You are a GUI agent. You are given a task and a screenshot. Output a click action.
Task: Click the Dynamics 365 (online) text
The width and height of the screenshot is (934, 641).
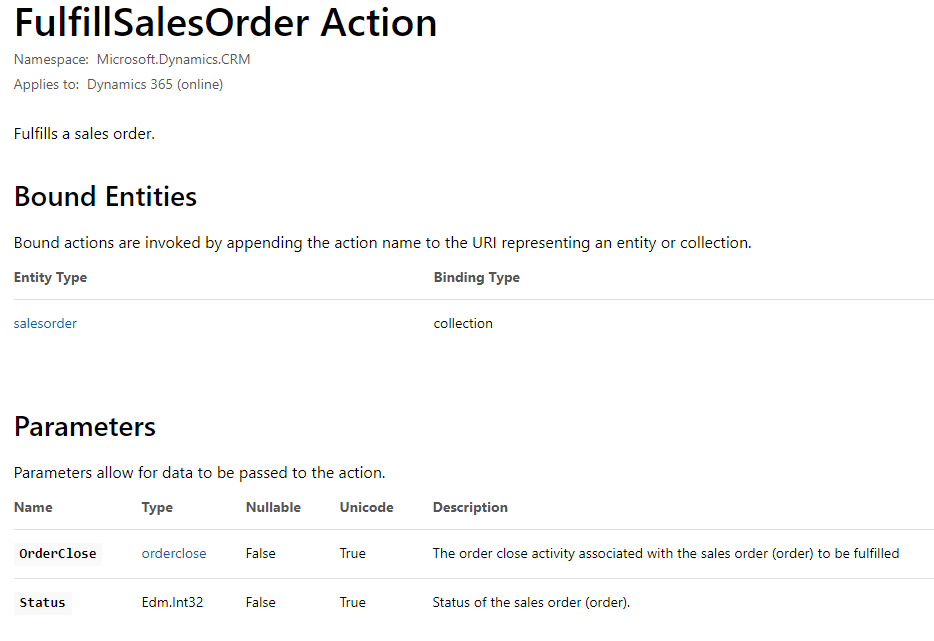(155, 85)
